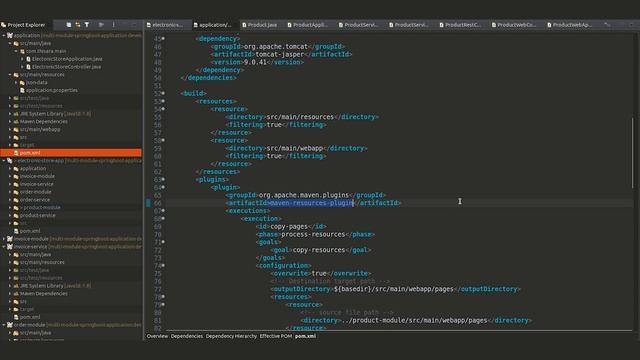Switch to ProductWebCo... editor tab
Image resolution: width=640 pixels, height=360 pixels.
516,25
